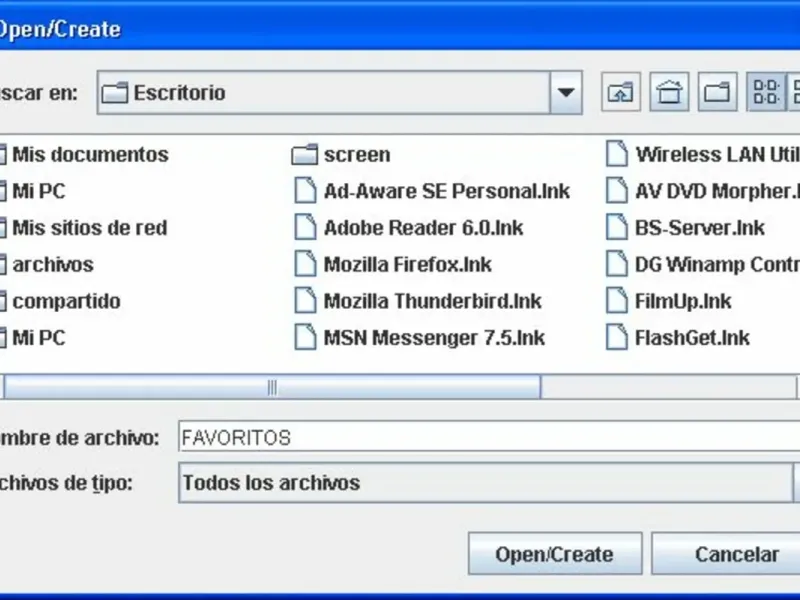This screenshot has width=800, height=600.
Task: Select MSN Messenger 7.5.lnk file
Action: point(434,338)
